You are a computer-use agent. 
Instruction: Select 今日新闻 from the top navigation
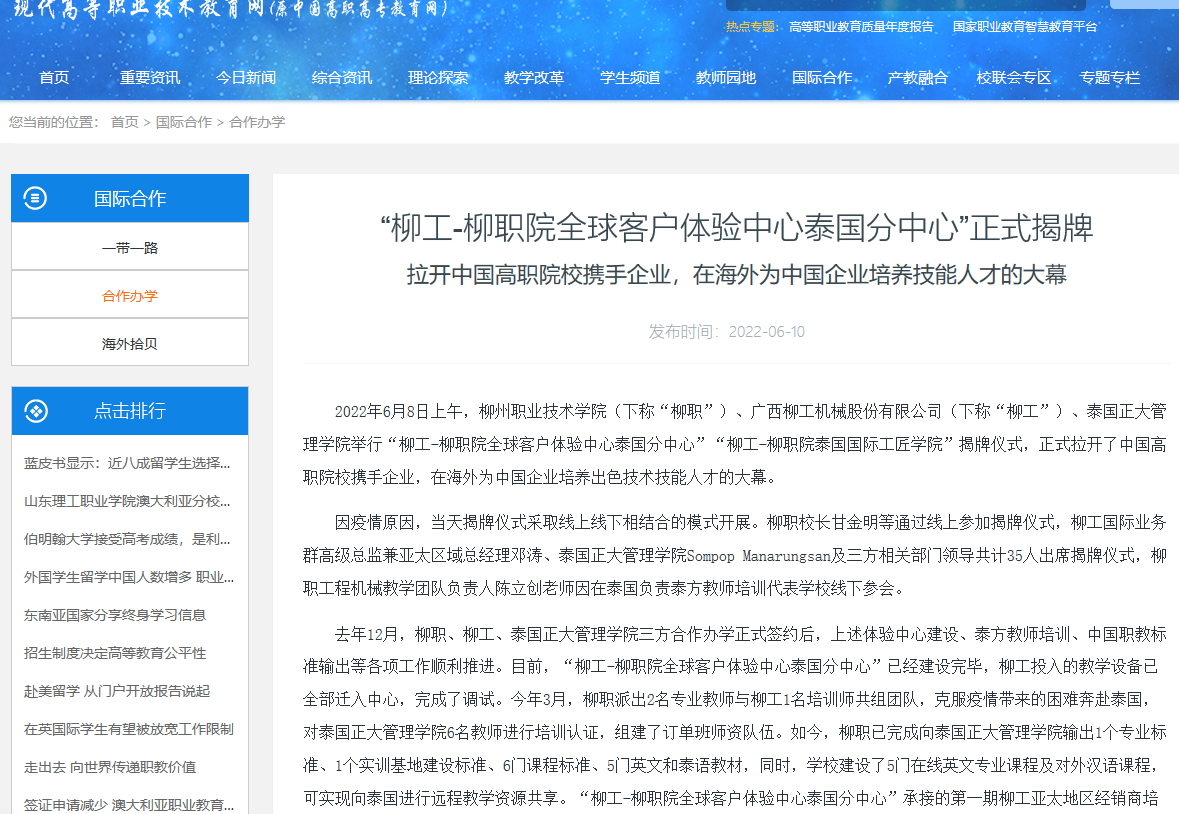pyautogui.click(x=246, y=78)
